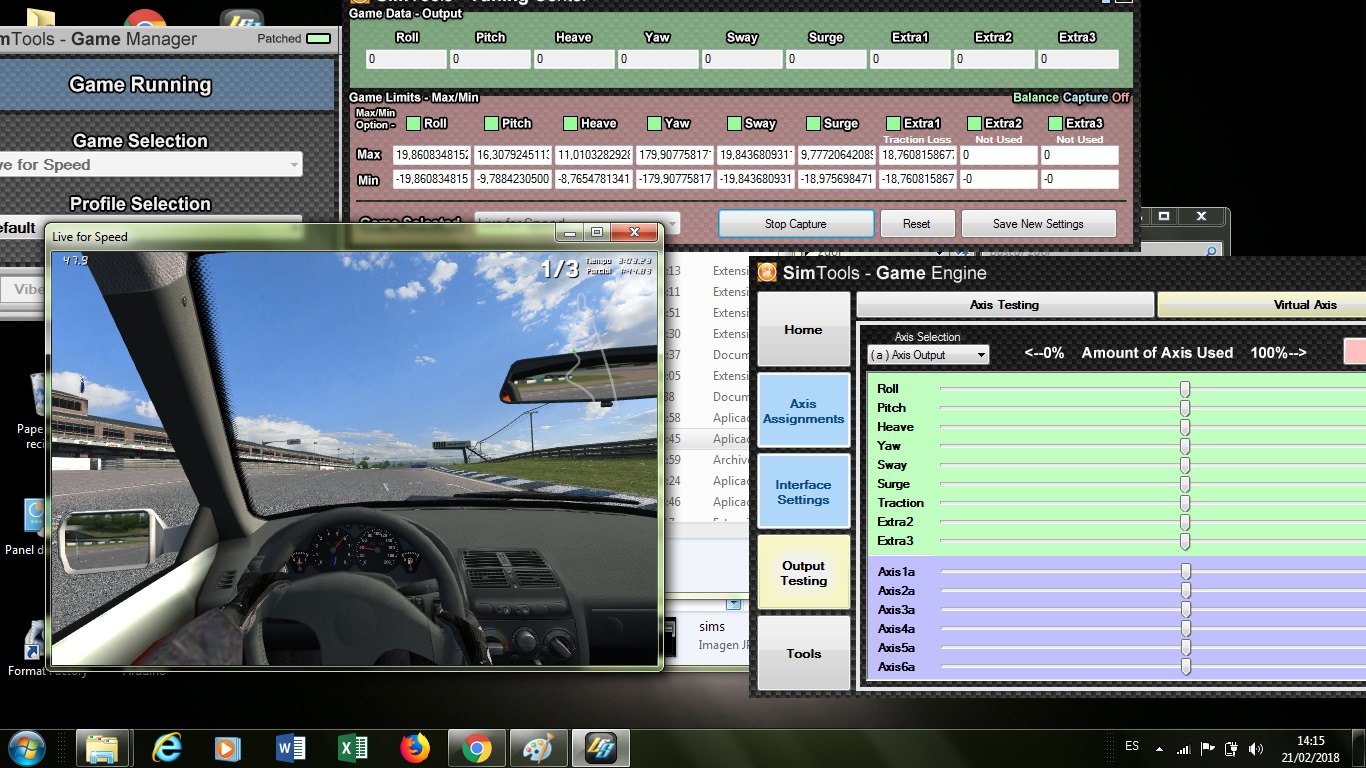Viewport: 1366px width, 768px height.
Task: Open Axis Assignments section
Action: click(803, 411)
